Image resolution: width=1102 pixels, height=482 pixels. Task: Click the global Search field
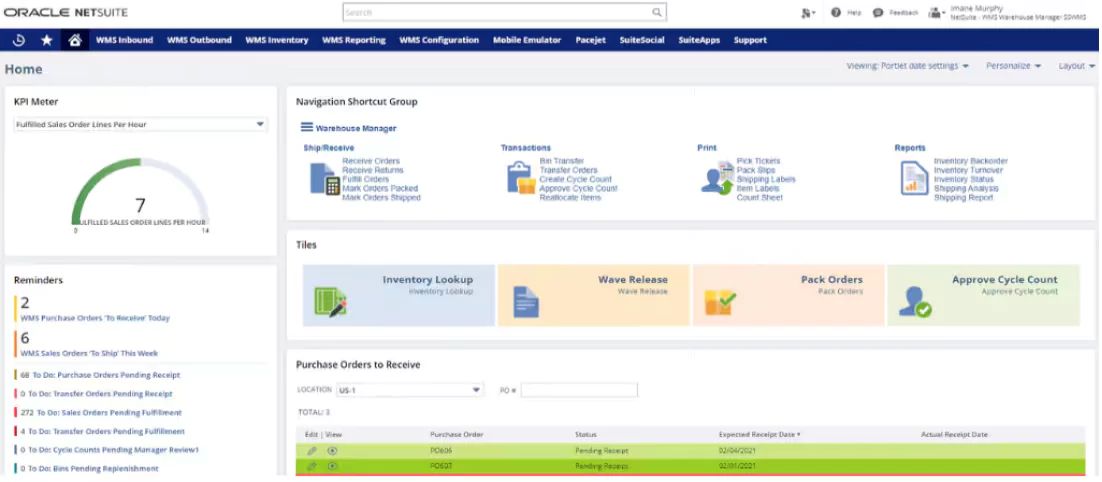505,12
